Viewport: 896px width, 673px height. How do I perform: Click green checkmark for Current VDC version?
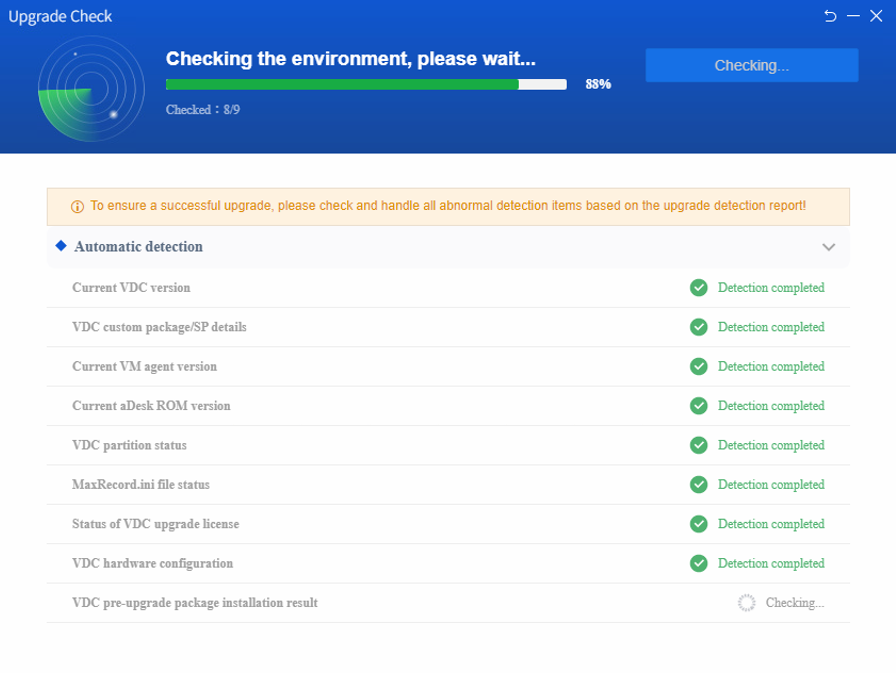[x=698, y=287]
